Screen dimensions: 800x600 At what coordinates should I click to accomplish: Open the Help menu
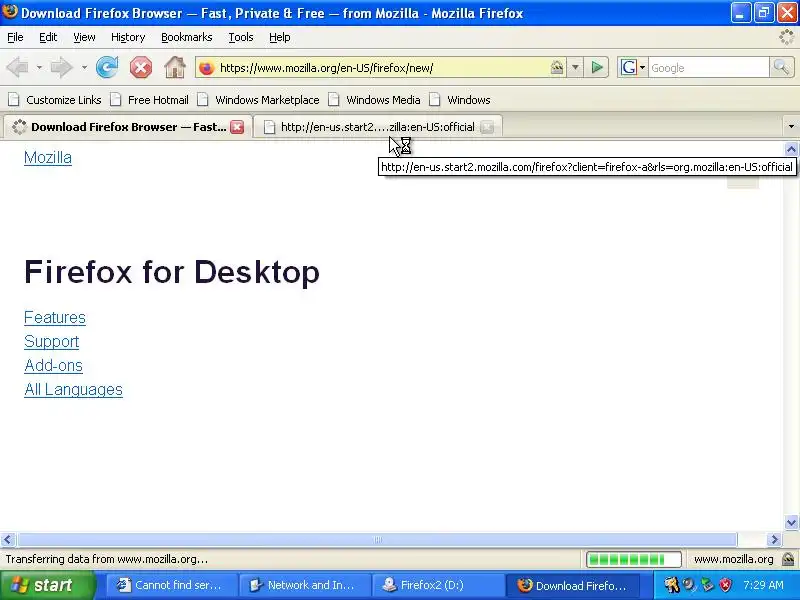click(280, 37)
